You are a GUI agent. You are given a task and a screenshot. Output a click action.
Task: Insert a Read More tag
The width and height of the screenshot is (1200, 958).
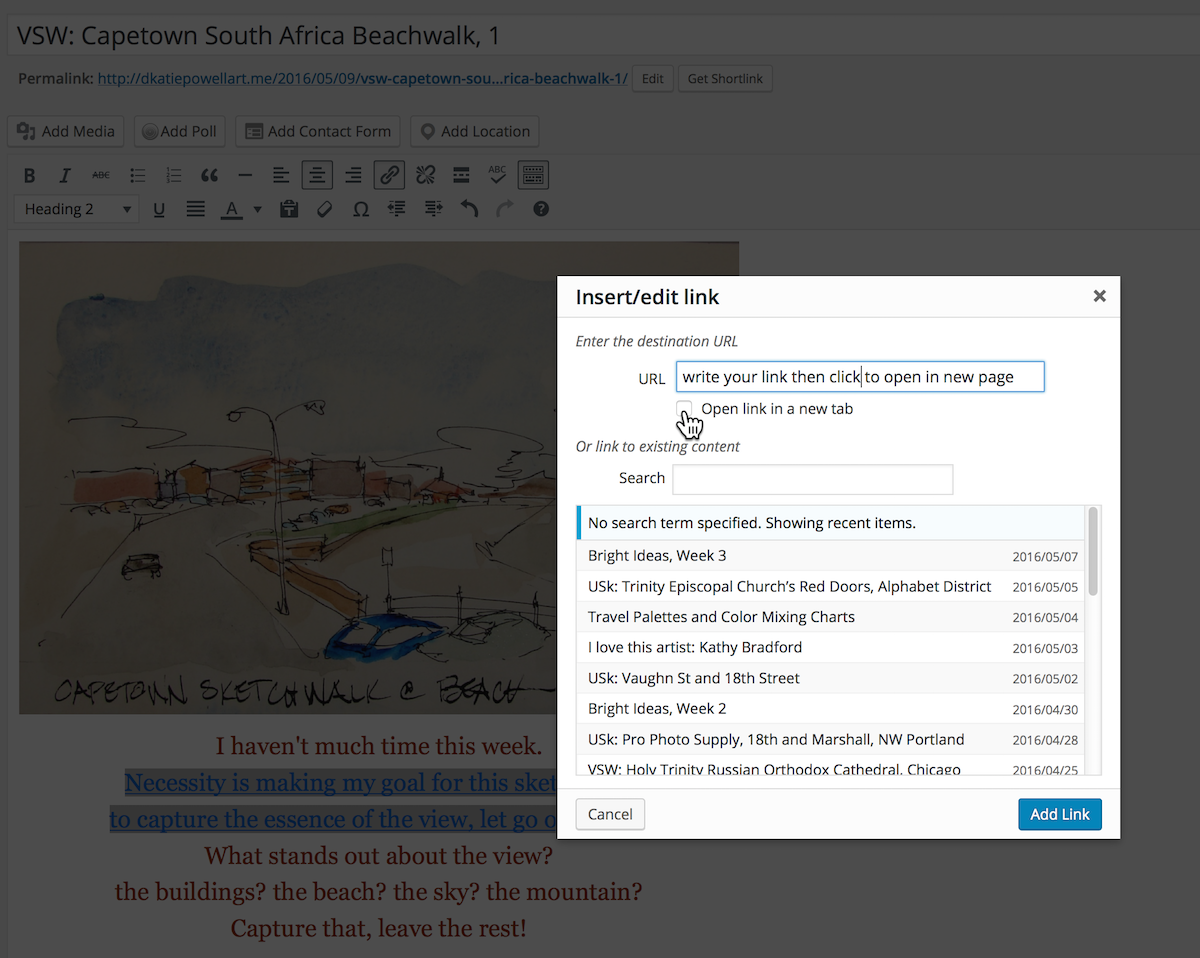click(x=461, y=176)
